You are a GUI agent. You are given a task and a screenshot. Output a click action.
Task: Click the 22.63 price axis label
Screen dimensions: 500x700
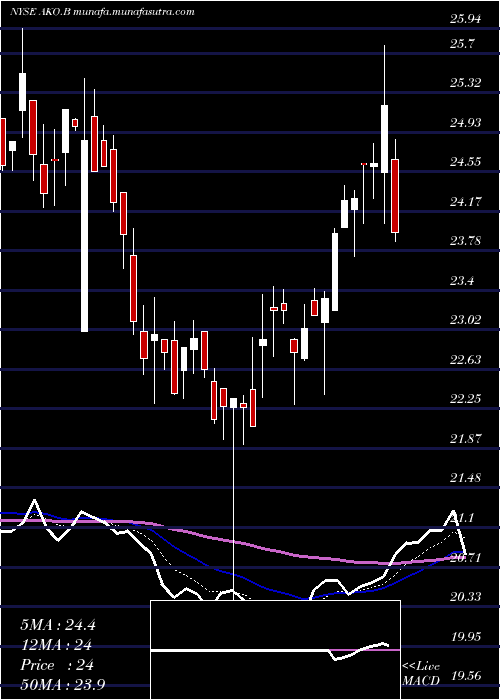(x=468, y=359)
